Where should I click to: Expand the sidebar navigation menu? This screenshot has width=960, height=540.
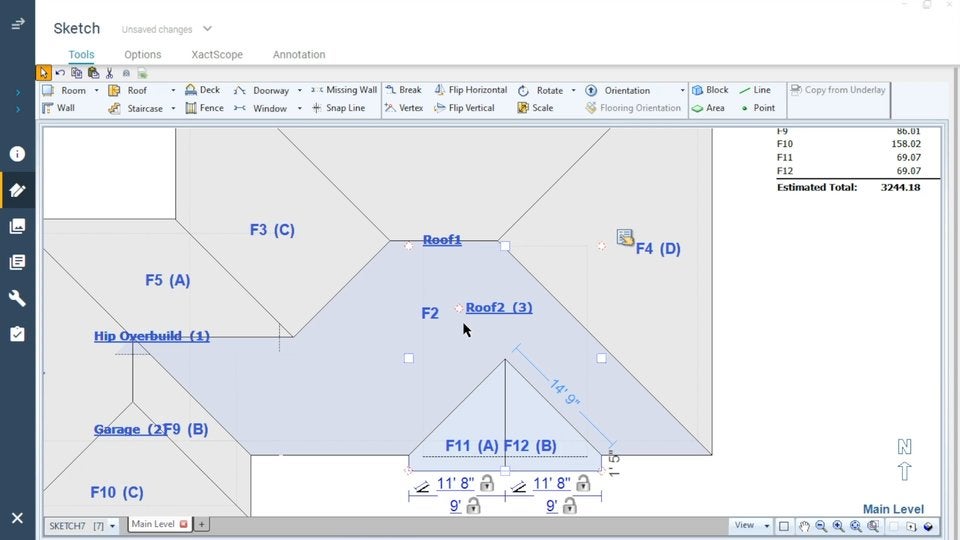(17, 24)
